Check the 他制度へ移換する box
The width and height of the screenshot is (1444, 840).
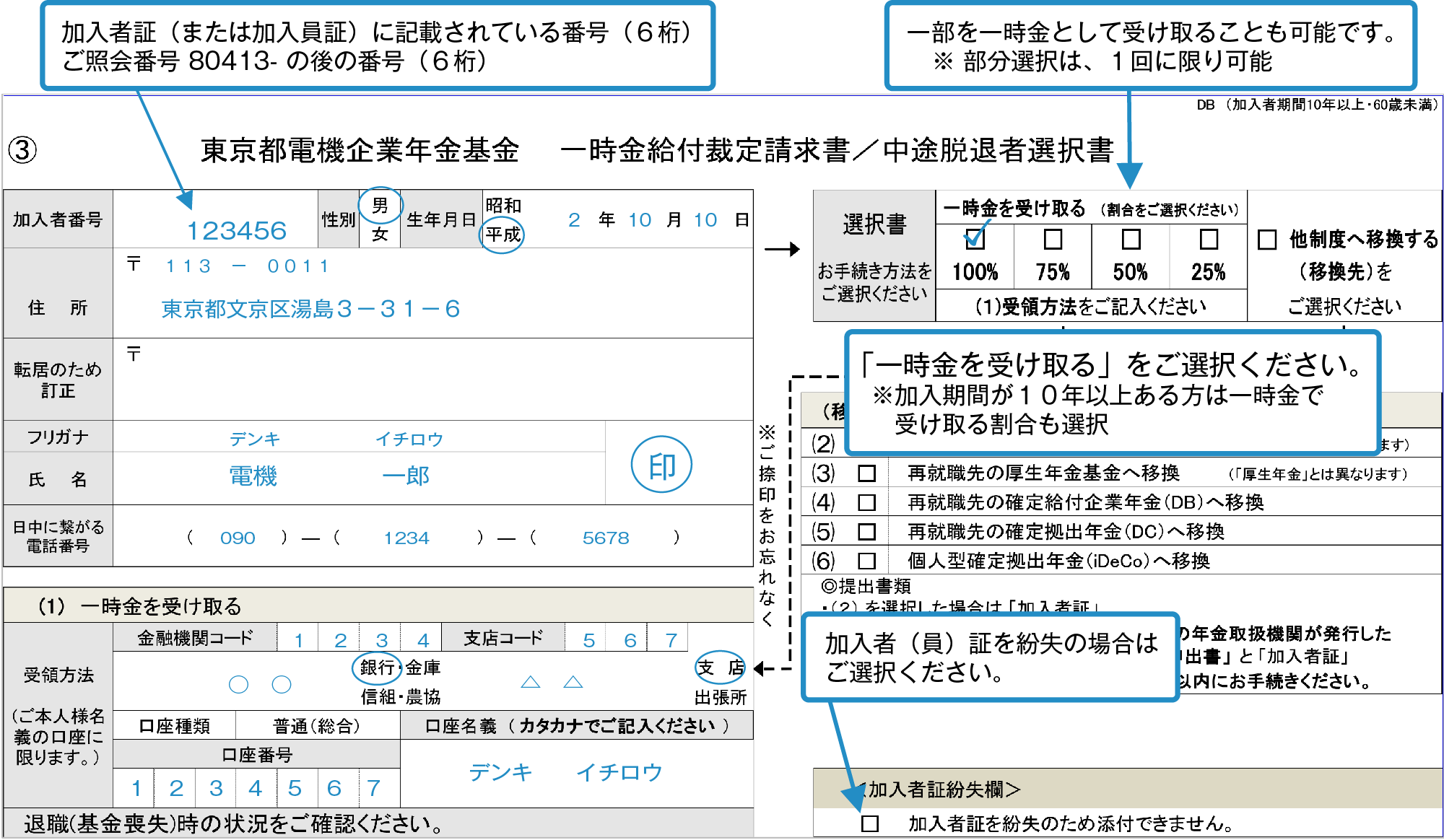point(1267,240)
